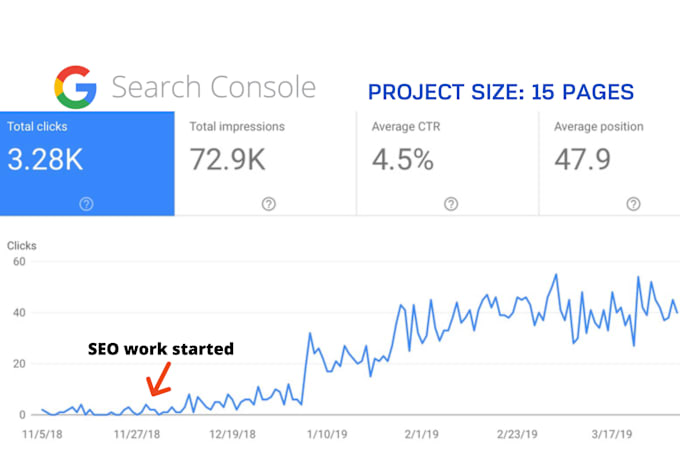Screen dimensions: 680x458
Task: Enable the Average position metric card
Action: [609, 164]
